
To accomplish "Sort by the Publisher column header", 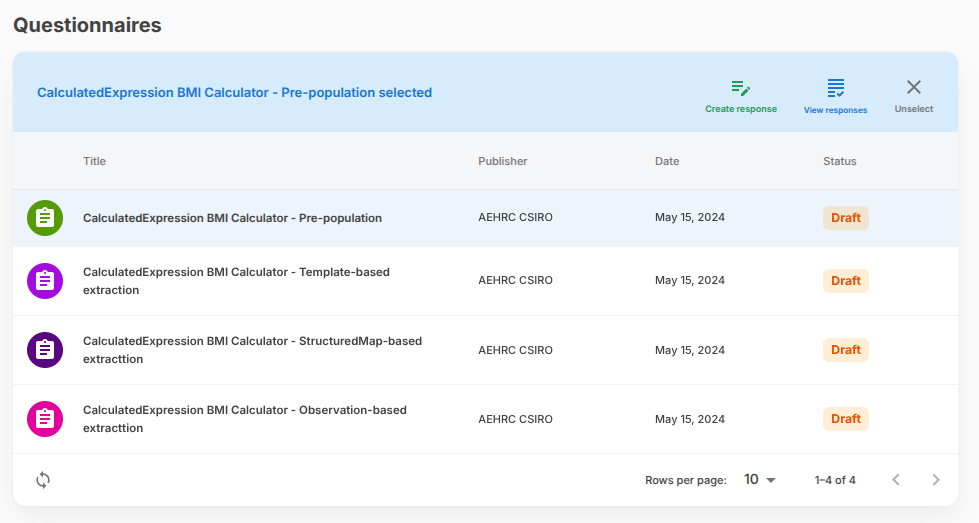I will click(x=502, y=161).
